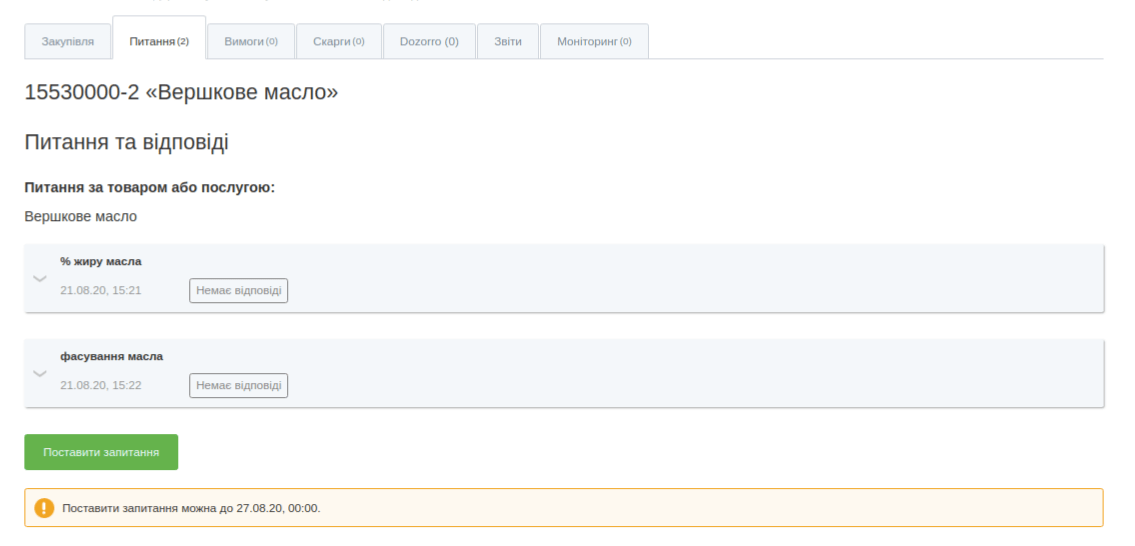Click the 'Питання та відповіді' heading
The height and width of the screenshot is (546, 1135).
tap(126, 143)
